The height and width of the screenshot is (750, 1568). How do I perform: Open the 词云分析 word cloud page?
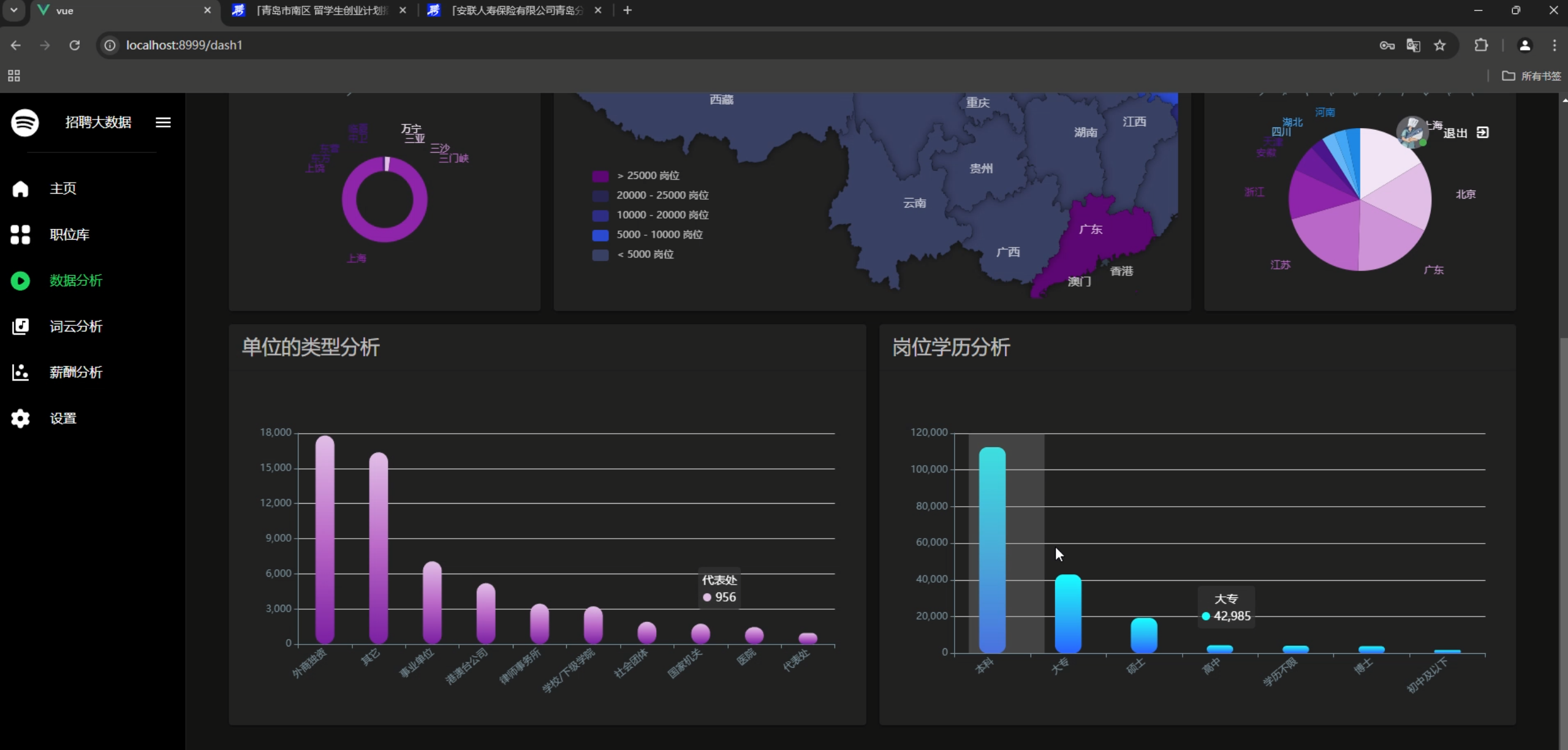coord(76,327)
